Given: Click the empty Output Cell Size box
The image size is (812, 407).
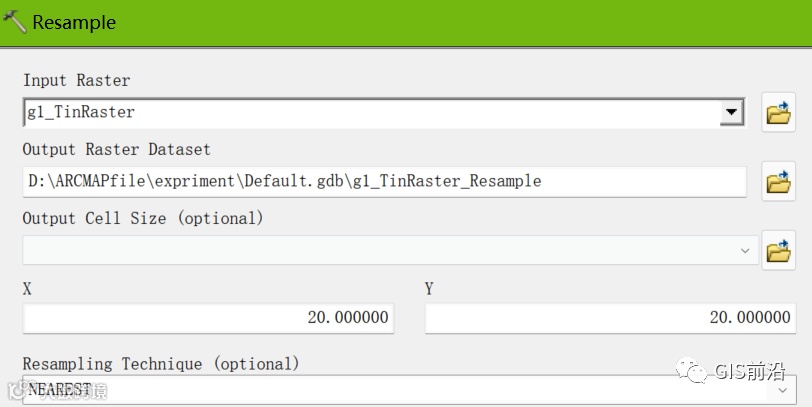Looking at the screenshot, I should click(390, 251).
